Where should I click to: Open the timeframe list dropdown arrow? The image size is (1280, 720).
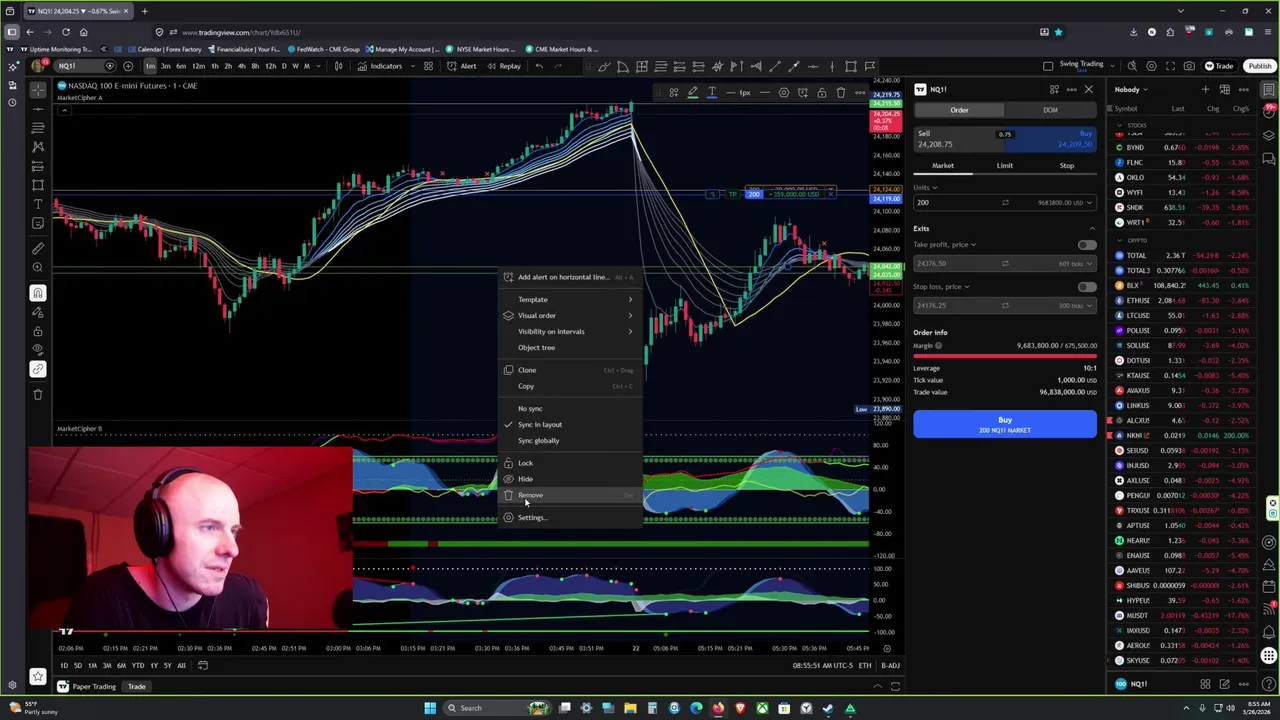(320, 66)
